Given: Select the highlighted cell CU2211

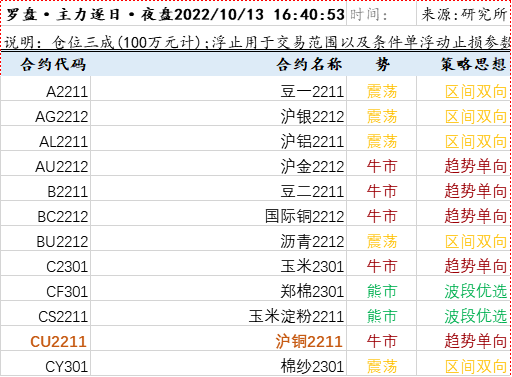Looking at the screenshot, I should (x=46, y=338).
